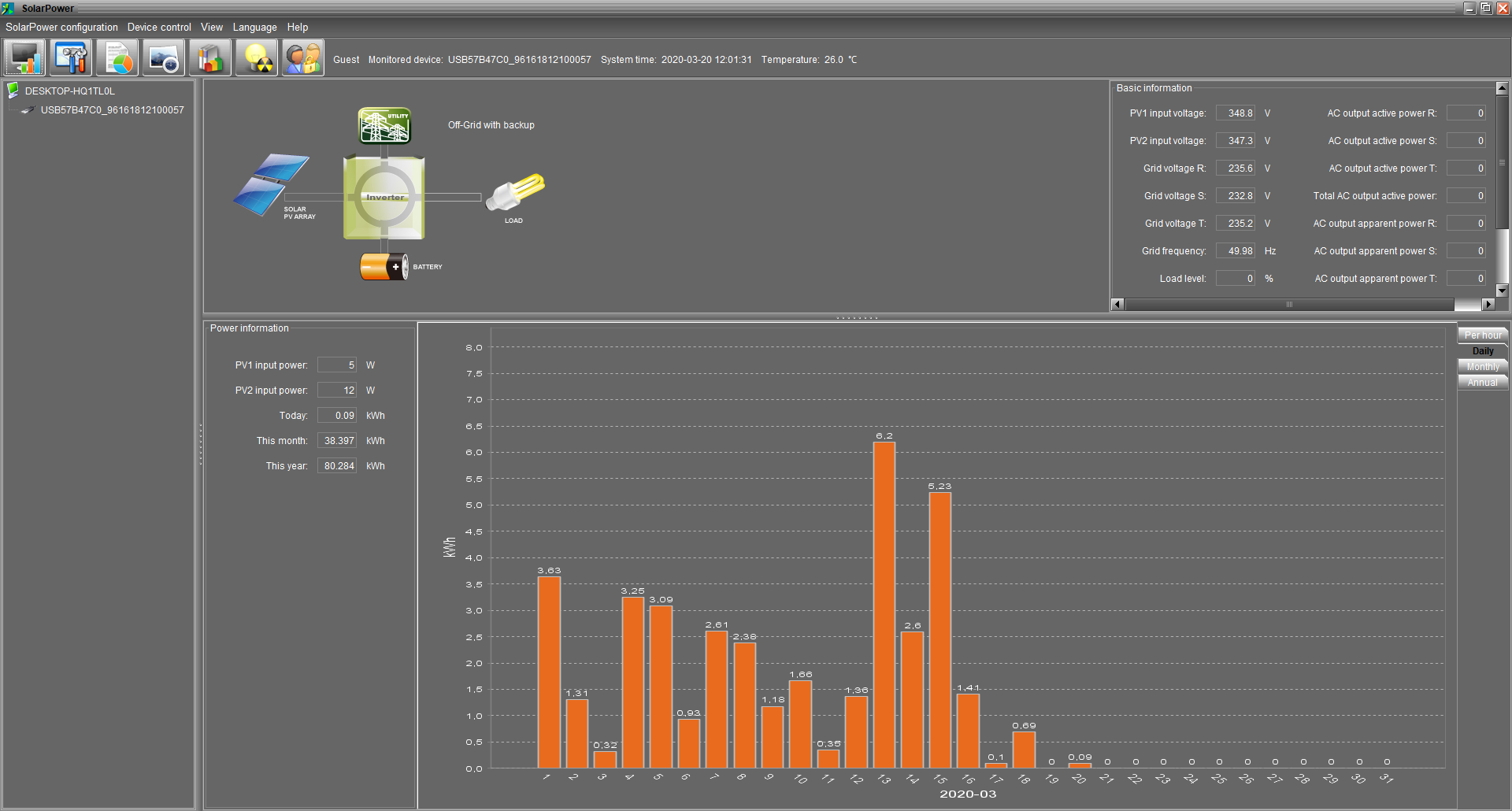Image resolution: width=1512 pixels, height=811 pixels.
Task: Select the DESKTOP-HQ1TL0L tree node
Action: pos(69,91)
